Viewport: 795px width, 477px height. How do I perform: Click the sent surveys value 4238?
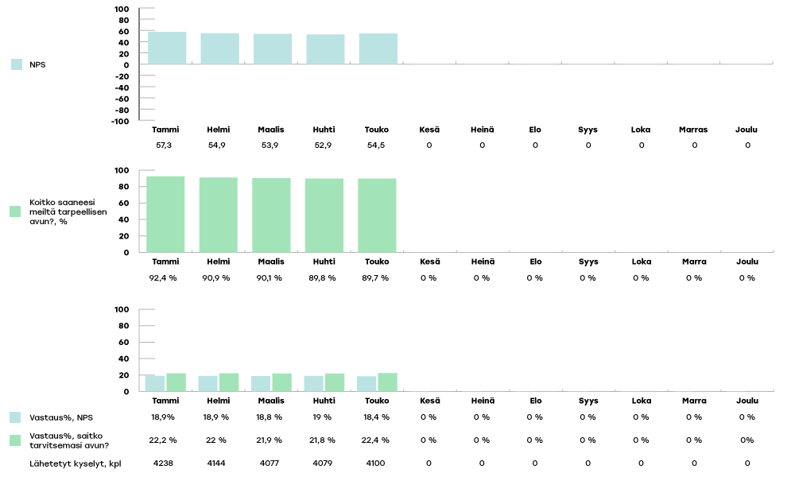(164, 463)
